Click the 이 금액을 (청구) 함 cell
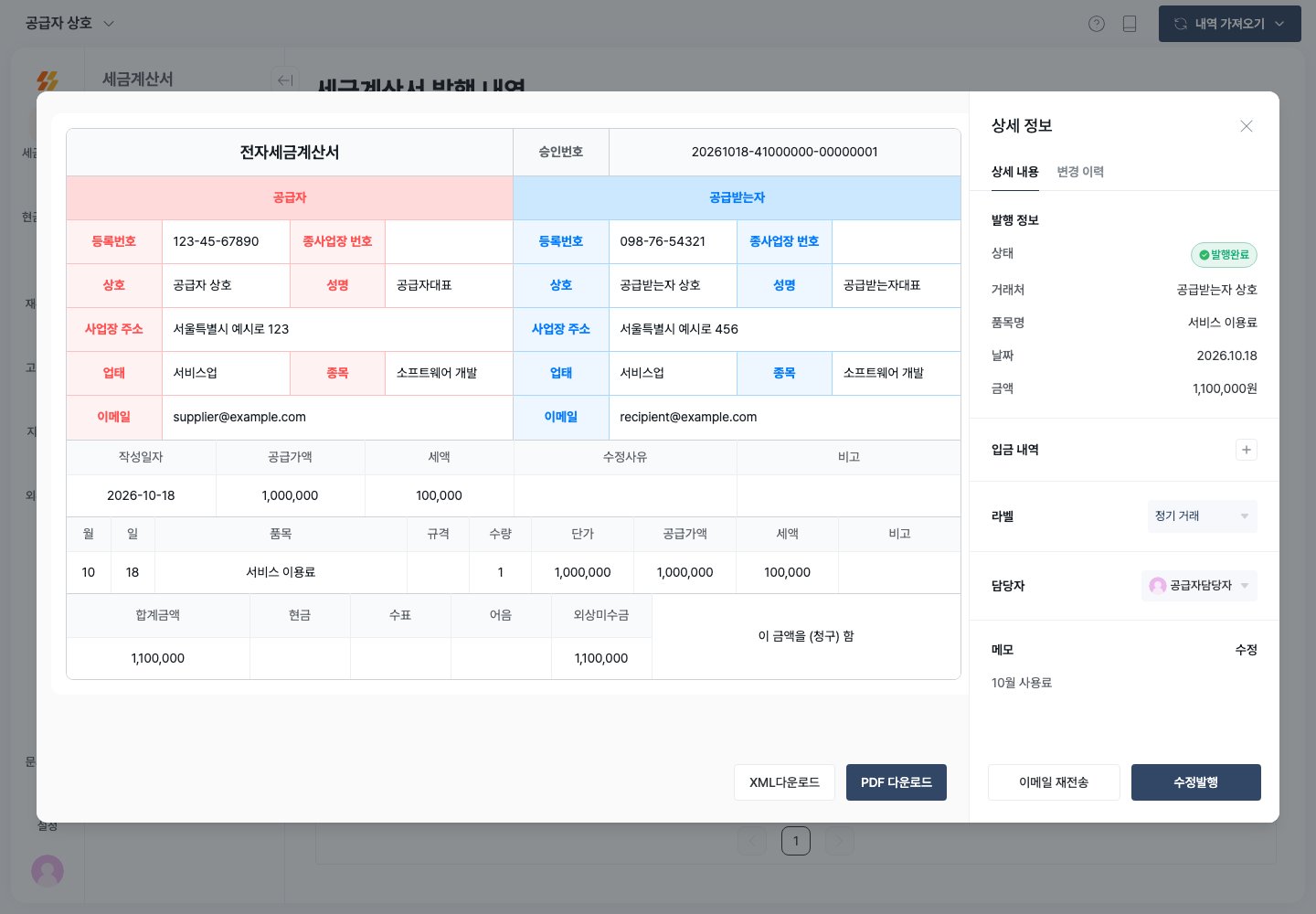1316x914 pixels. click(x=806, y=636)
